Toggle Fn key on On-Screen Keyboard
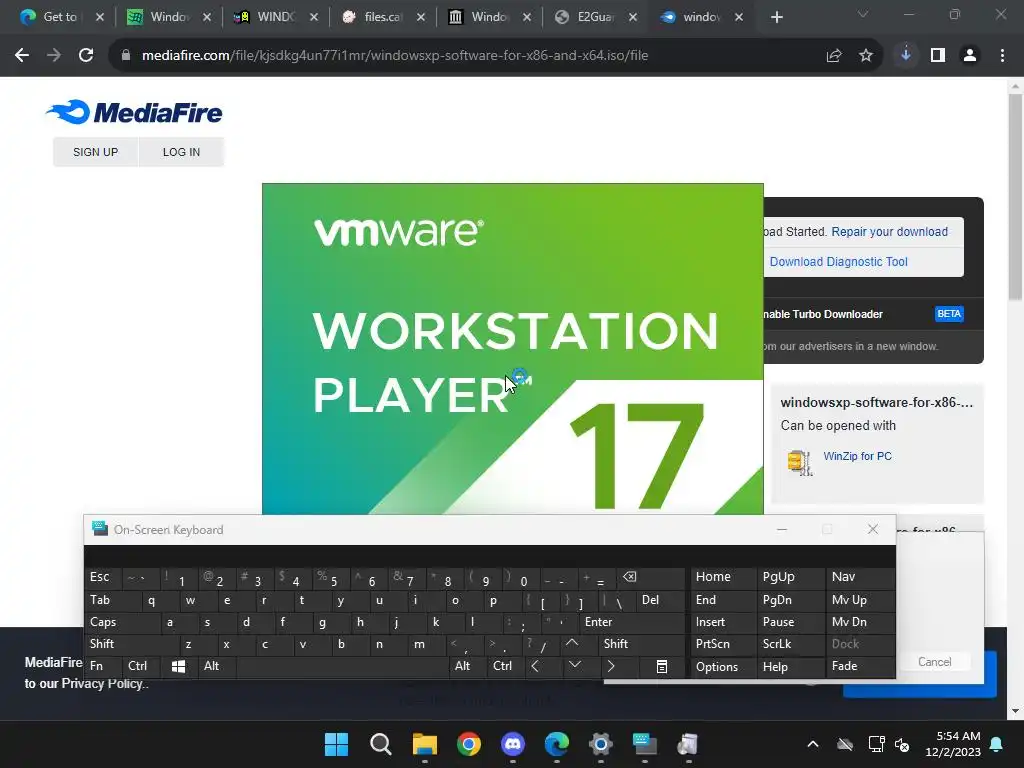Image resolution: width=1024 pixels, height=768 pixels. [103, 666]
